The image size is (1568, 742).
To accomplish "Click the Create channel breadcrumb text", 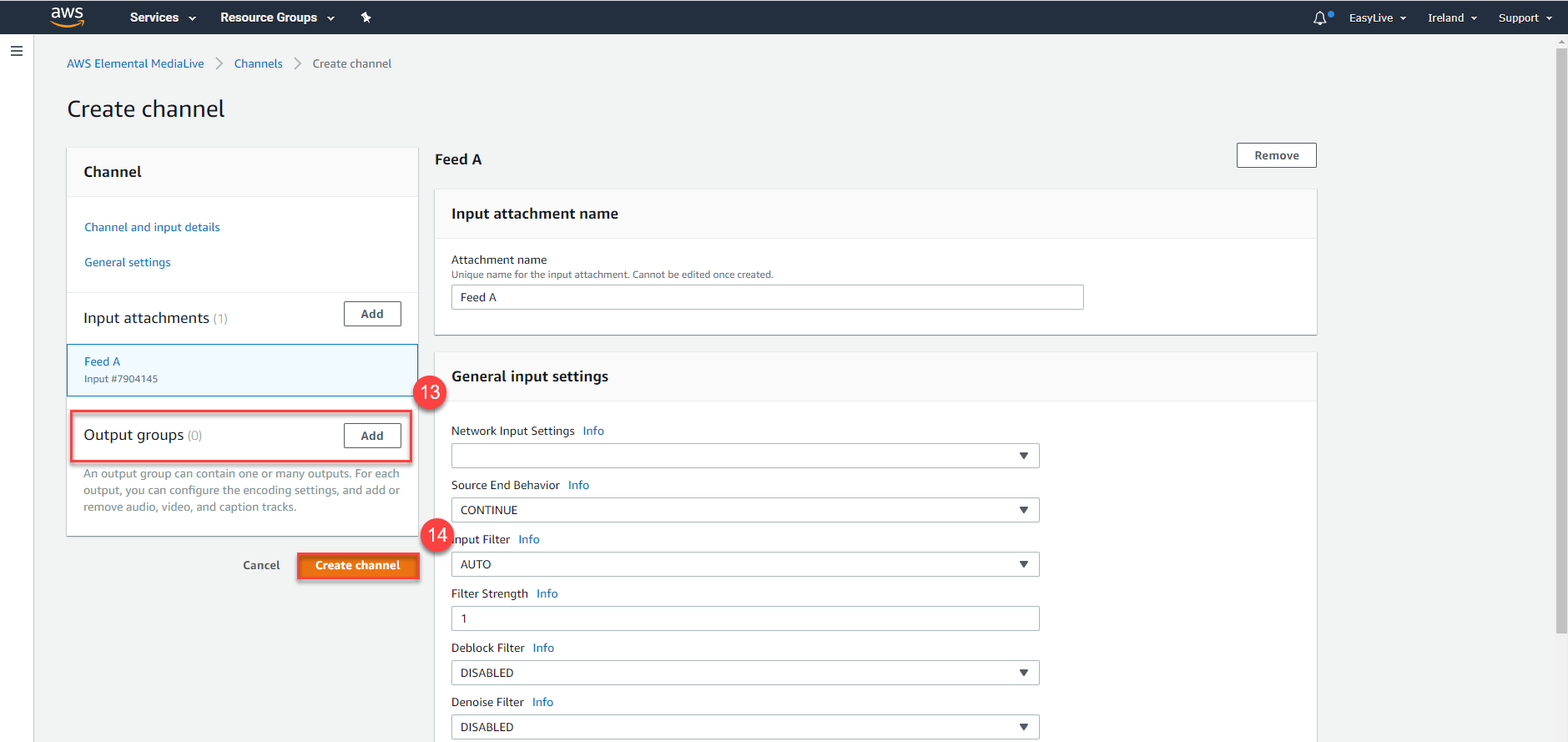I will pos(352,63).
